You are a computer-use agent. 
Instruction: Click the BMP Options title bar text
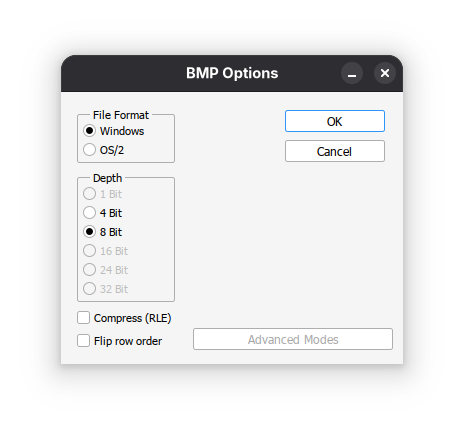pos(232,73)
